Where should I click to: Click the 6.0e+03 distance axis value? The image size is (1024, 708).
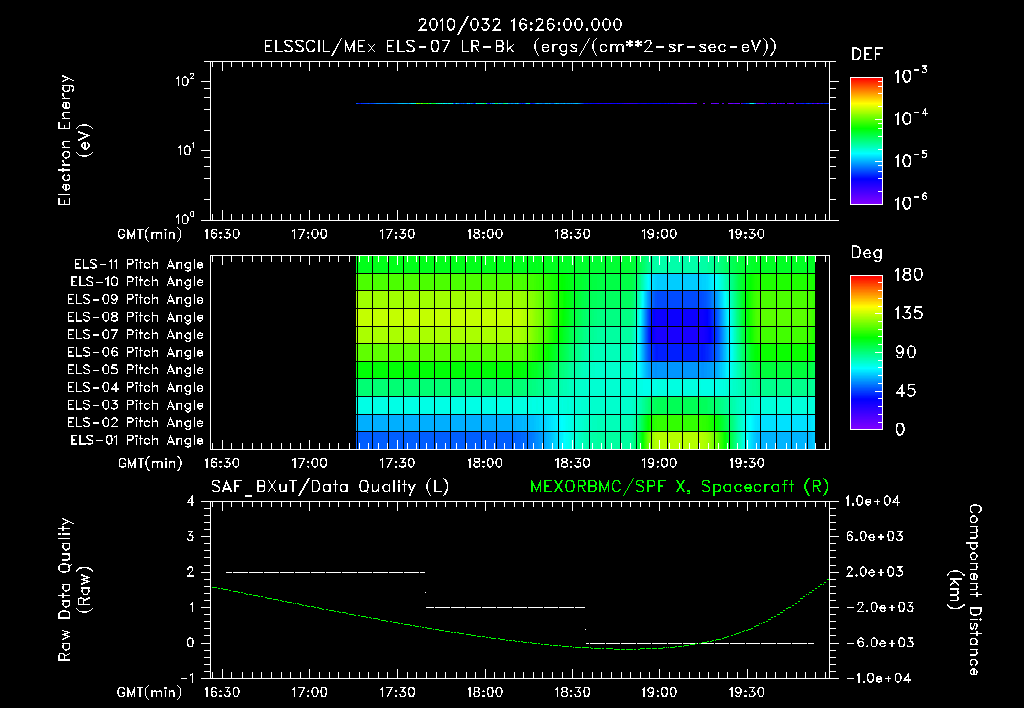[875, 537]
